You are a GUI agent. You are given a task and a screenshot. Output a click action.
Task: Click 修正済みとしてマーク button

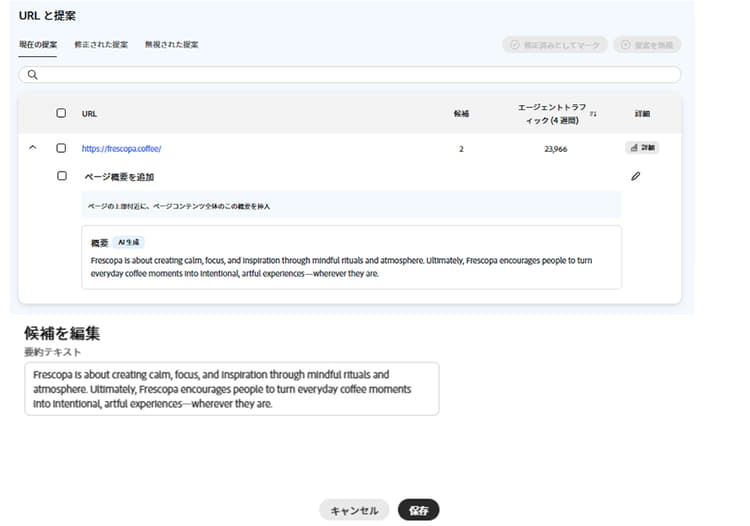tap(555, 45)
